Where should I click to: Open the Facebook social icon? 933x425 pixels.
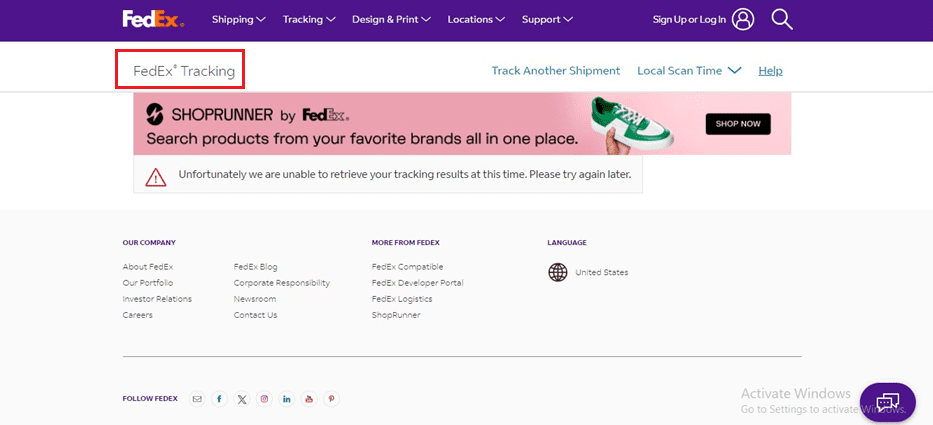(219, 399)
